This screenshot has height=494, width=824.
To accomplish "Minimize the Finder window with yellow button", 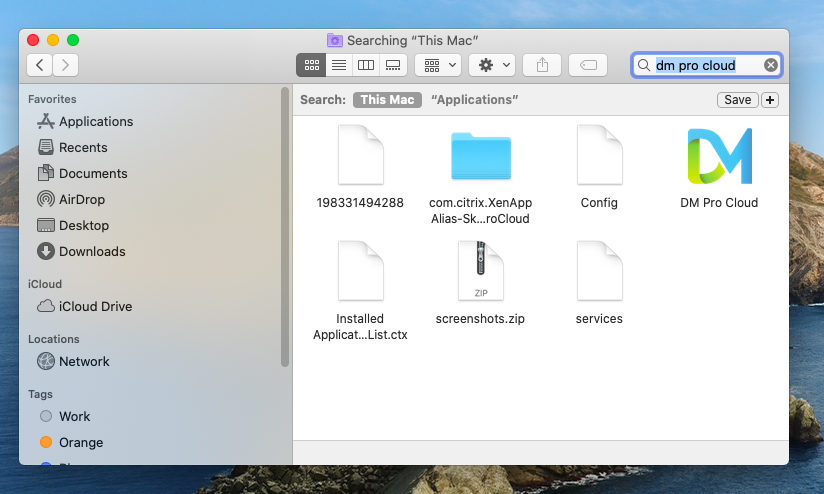I will point(53,40).
